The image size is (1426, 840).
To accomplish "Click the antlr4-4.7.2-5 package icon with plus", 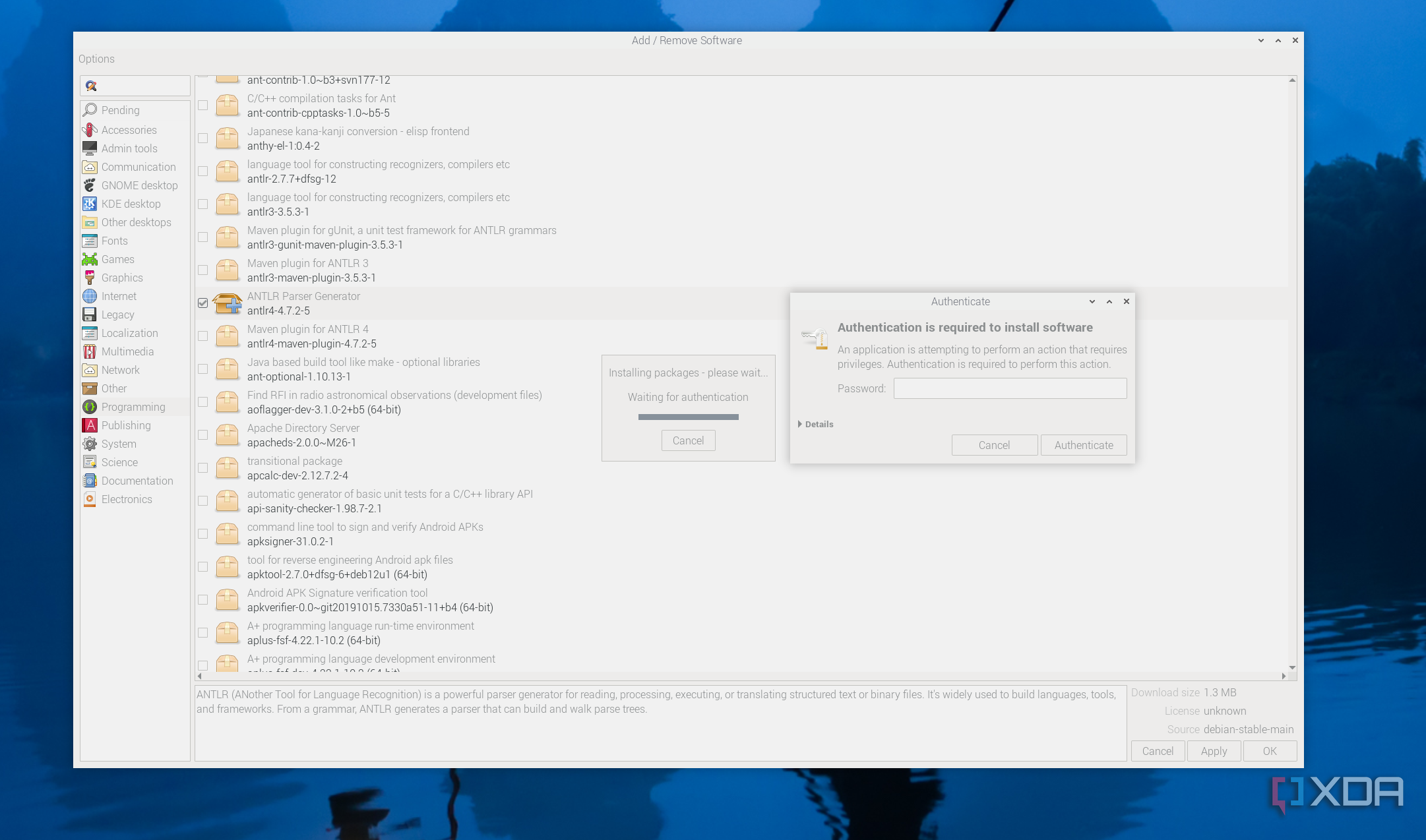I will 227,303.
